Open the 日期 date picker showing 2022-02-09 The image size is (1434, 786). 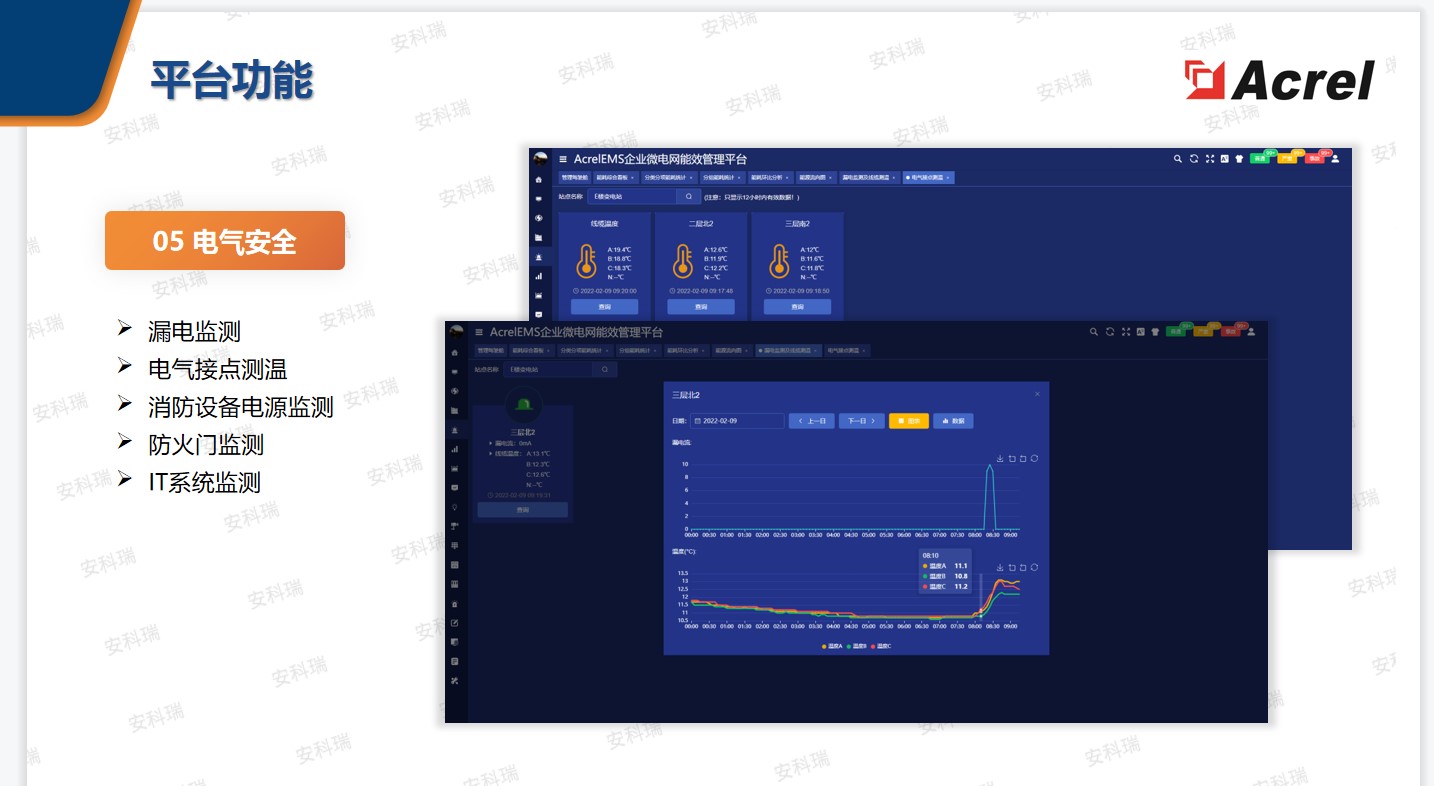(738, 421)
